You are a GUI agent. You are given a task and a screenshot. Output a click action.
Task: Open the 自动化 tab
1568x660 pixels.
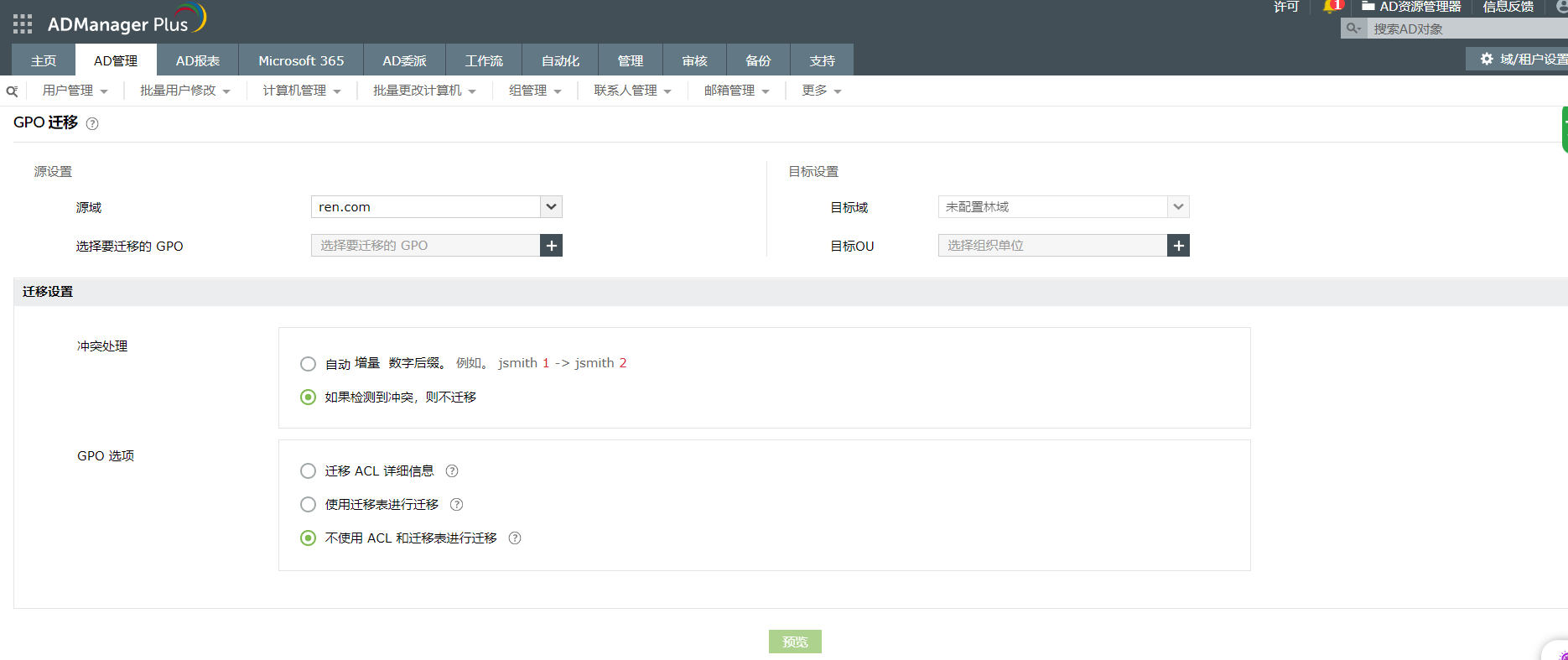560,60
